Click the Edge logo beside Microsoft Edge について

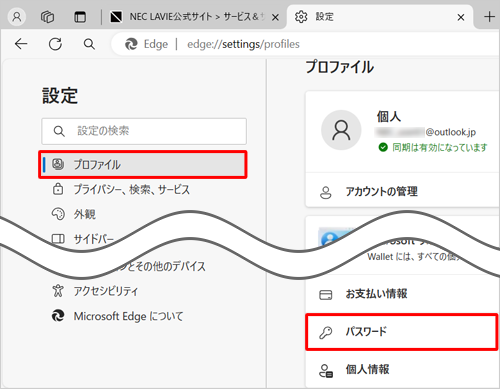tap(58, 316)
